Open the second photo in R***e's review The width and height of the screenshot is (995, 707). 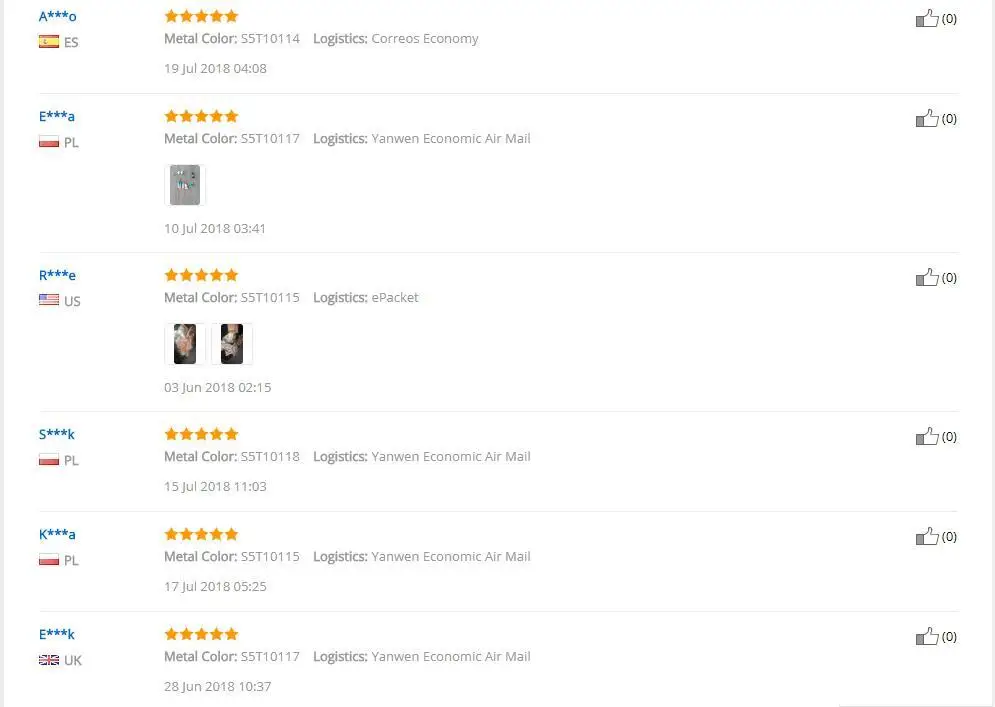point(232,343)
